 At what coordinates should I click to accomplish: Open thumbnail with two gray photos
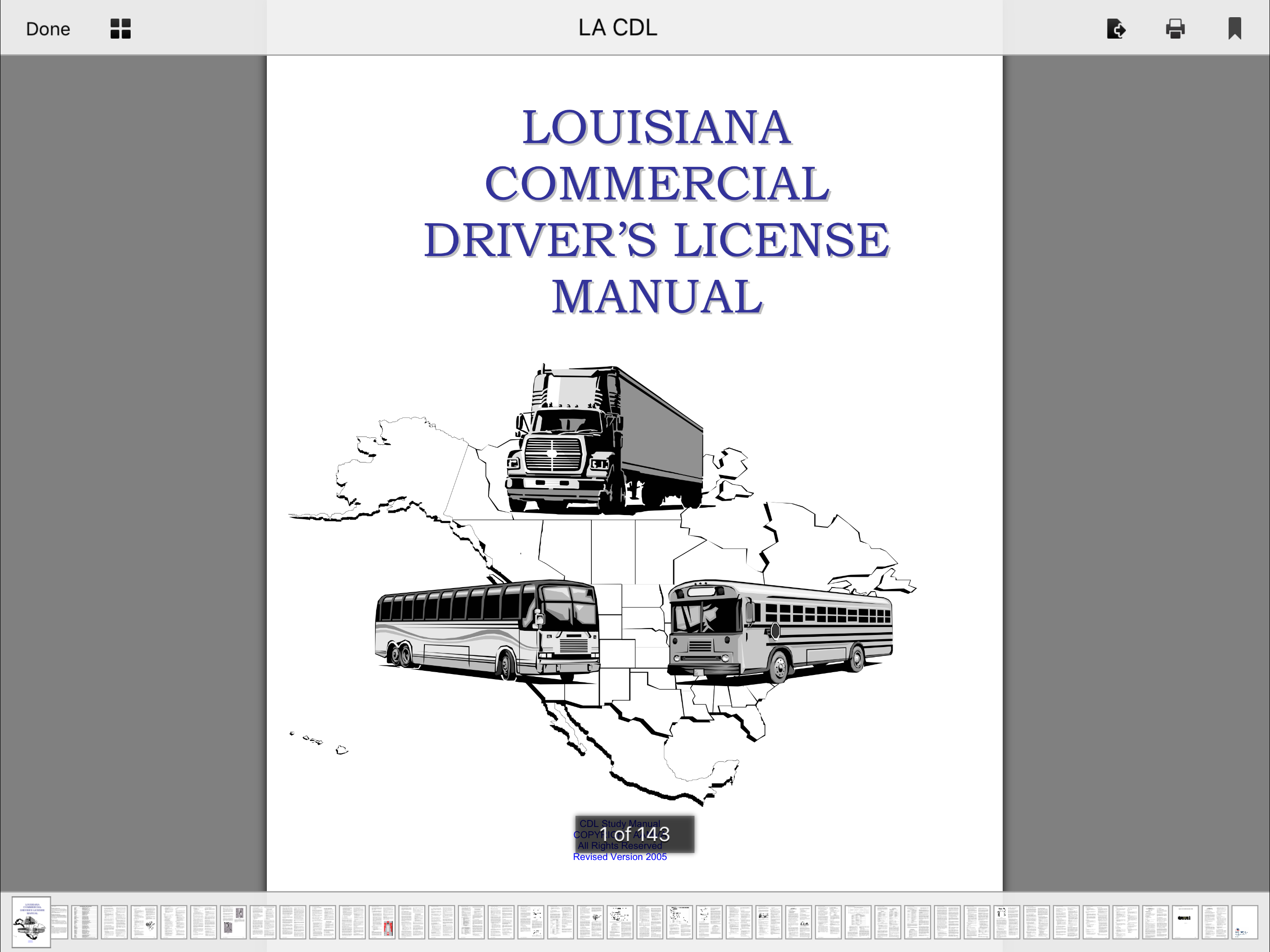tap(233, 922)
